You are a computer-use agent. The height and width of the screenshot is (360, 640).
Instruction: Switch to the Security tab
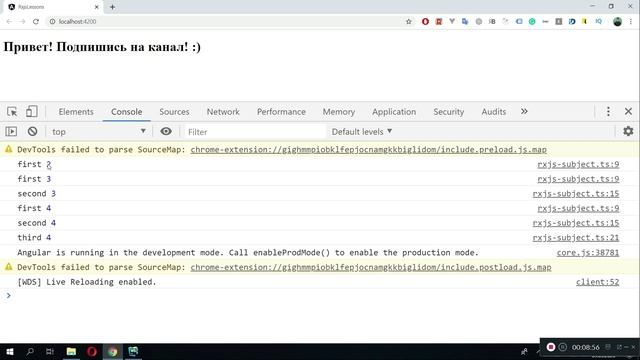pyautogui.click(x=449, y=111)
